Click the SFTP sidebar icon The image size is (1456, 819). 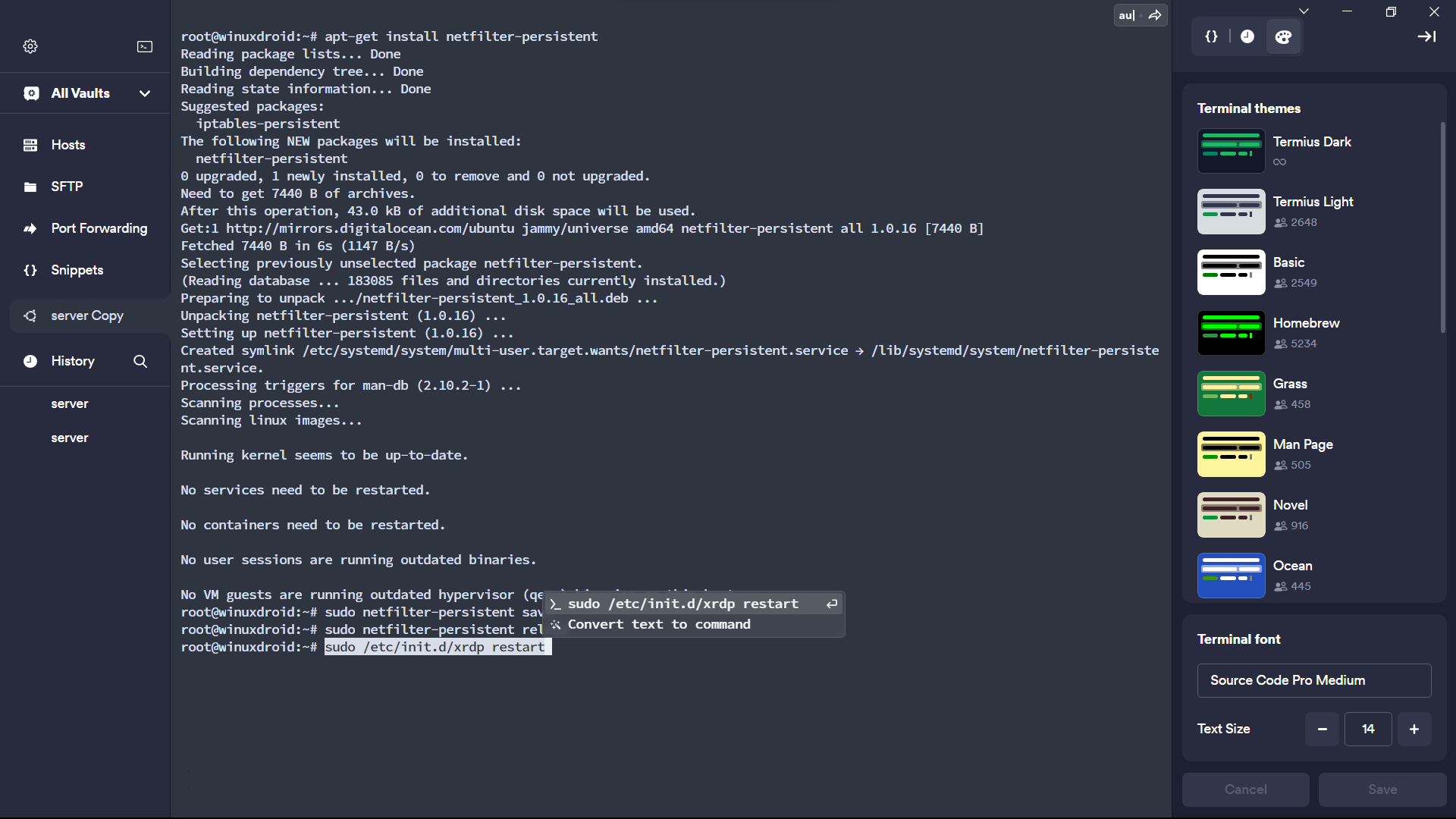tap(30, 187)
